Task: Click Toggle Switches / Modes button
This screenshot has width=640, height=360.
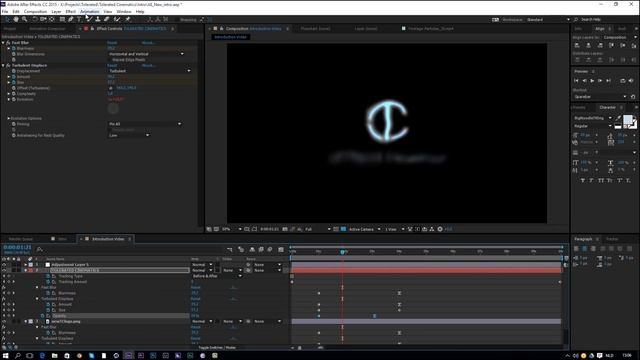Action: click(x=217, y=348)
